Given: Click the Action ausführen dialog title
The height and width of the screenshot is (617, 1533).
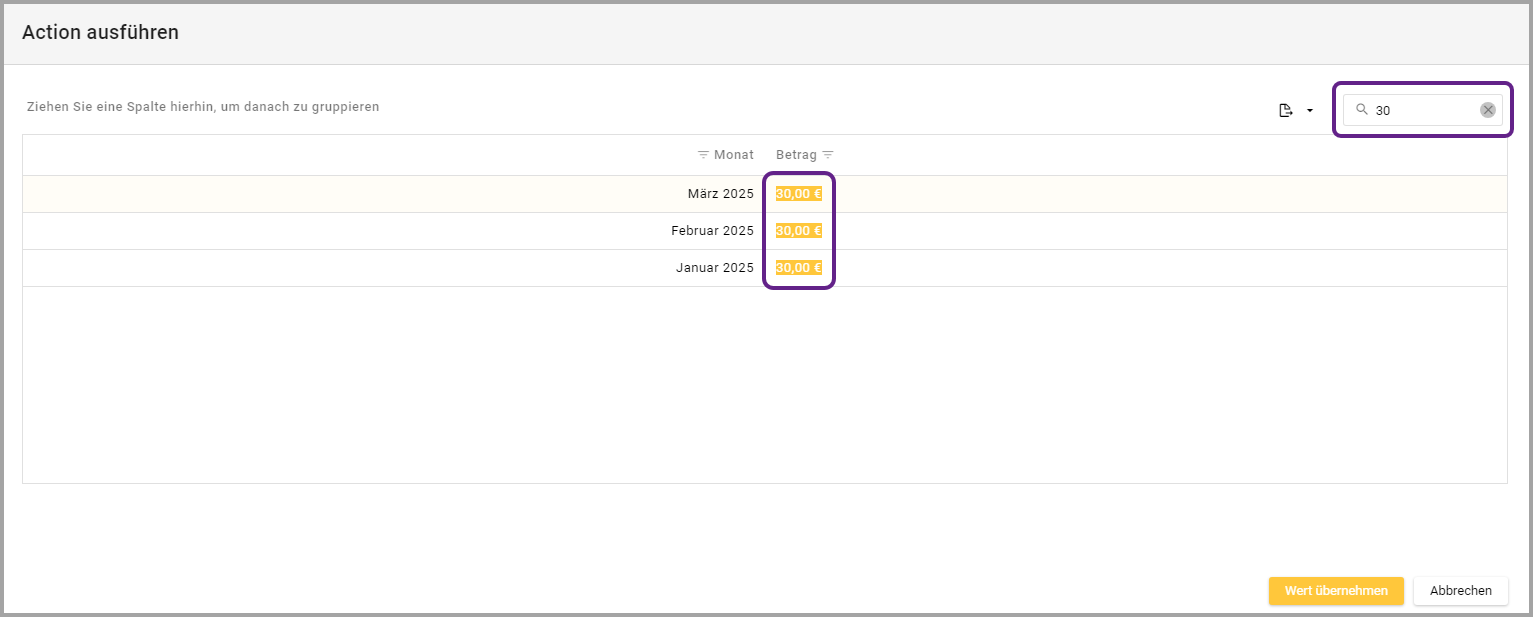Looking at the screenshot, I should [x=100, y=32].
